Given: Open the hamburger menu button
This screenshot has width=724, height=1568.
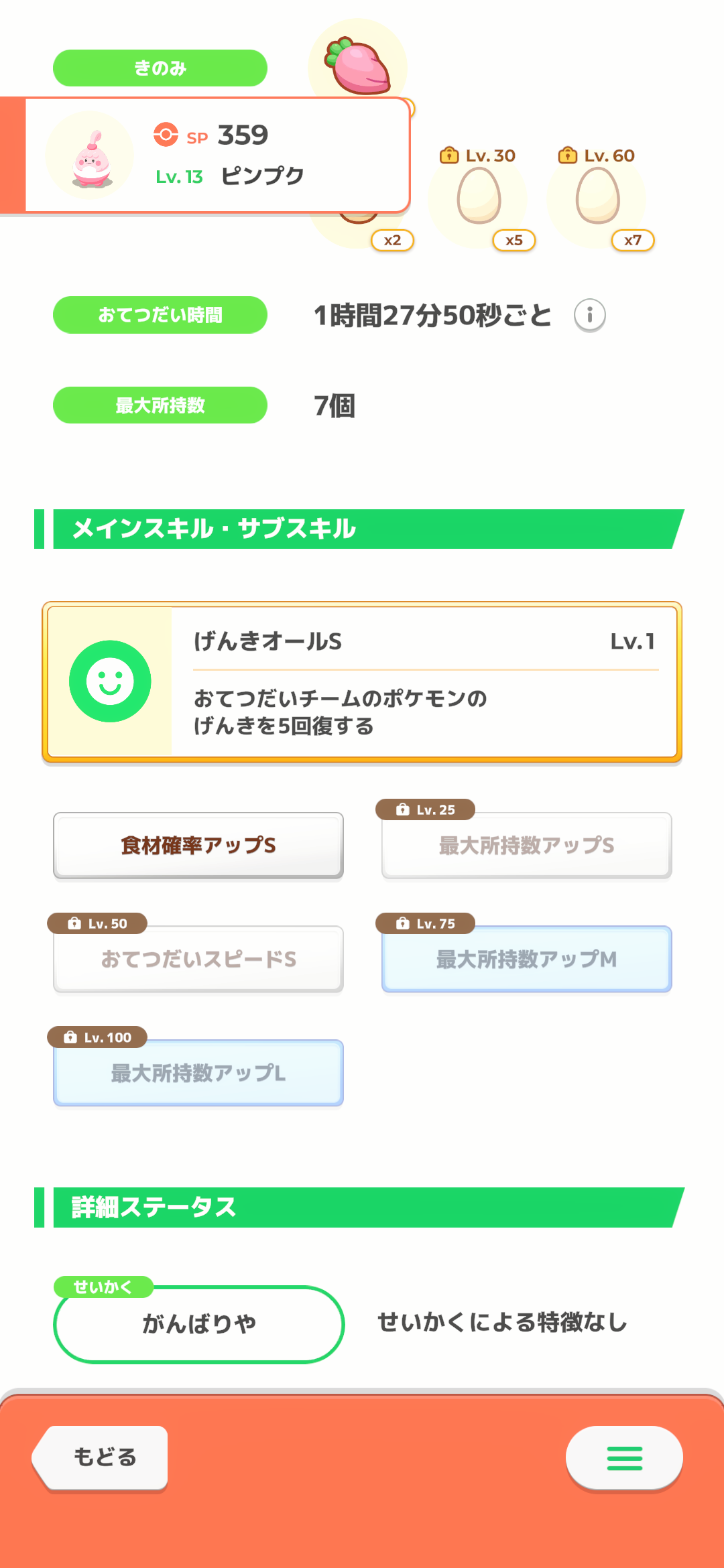Looking at the screenshot, I should [624, 1458].
